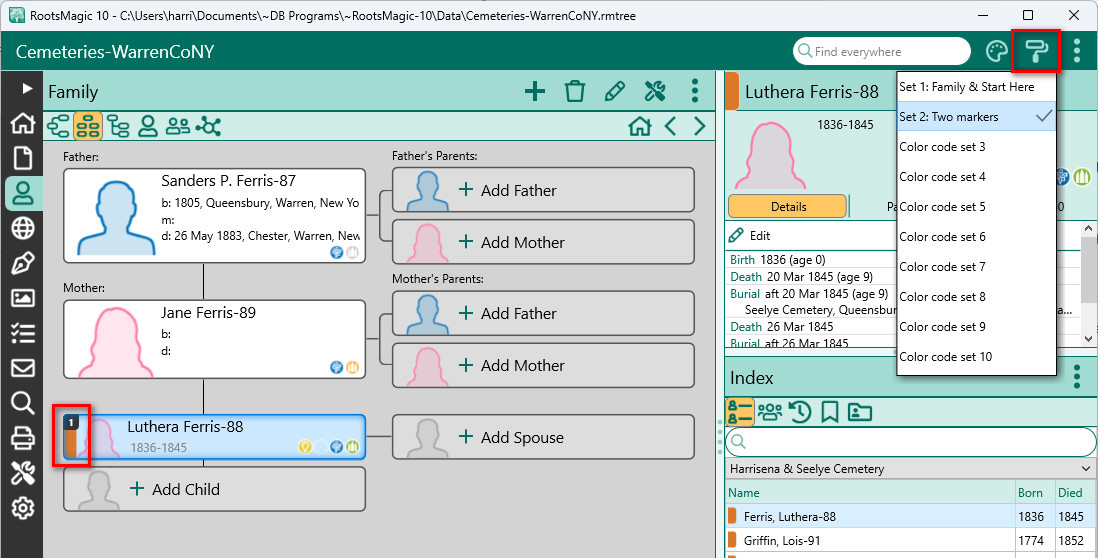1098x558 pixels.
Task: Click the Find everywhere search field
Action: (x=882, y=51)
